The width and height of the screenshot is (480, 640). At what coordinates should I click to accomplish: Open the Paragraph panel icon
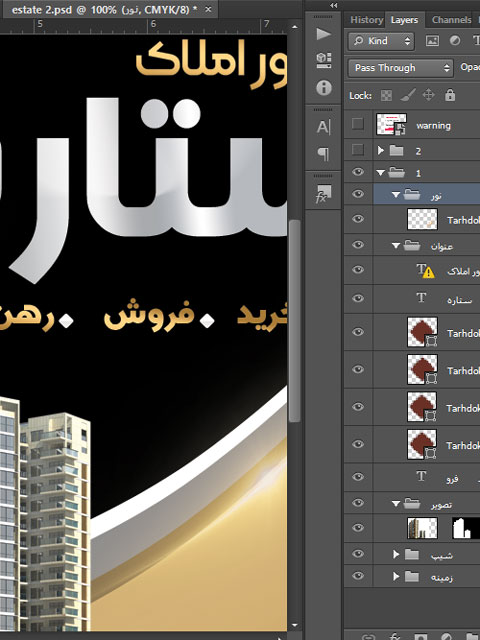coord(323,154)
